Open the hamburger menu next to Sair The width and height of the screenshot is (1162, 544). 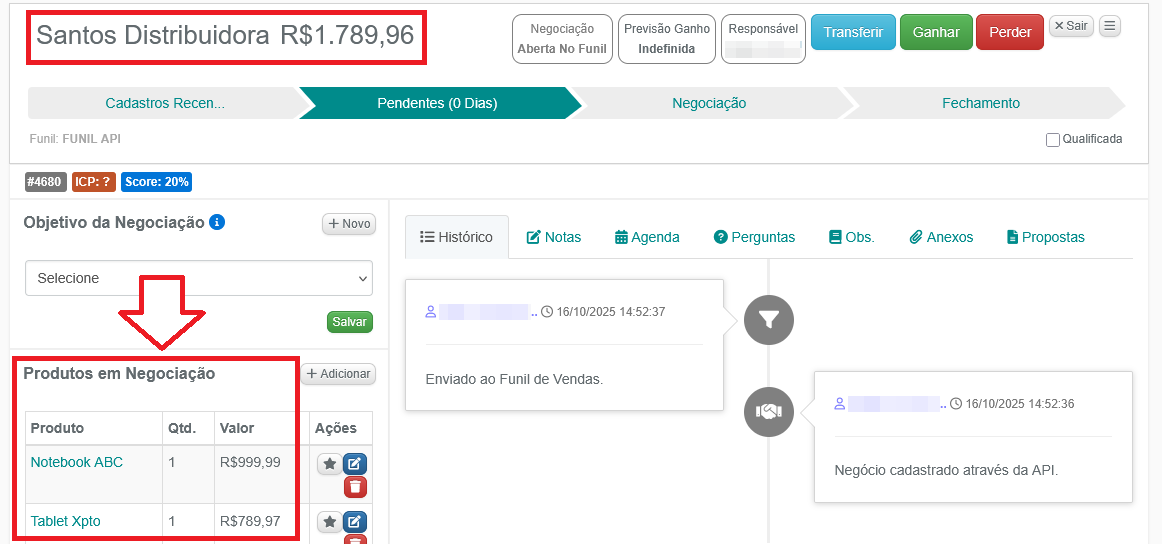tap(1109, 26)
